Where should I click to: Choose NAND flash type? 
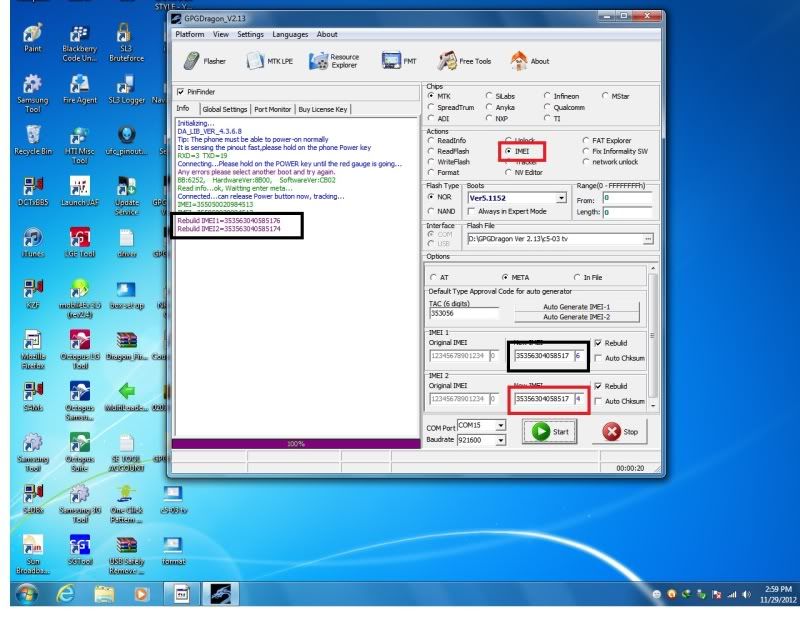point(431,211)
